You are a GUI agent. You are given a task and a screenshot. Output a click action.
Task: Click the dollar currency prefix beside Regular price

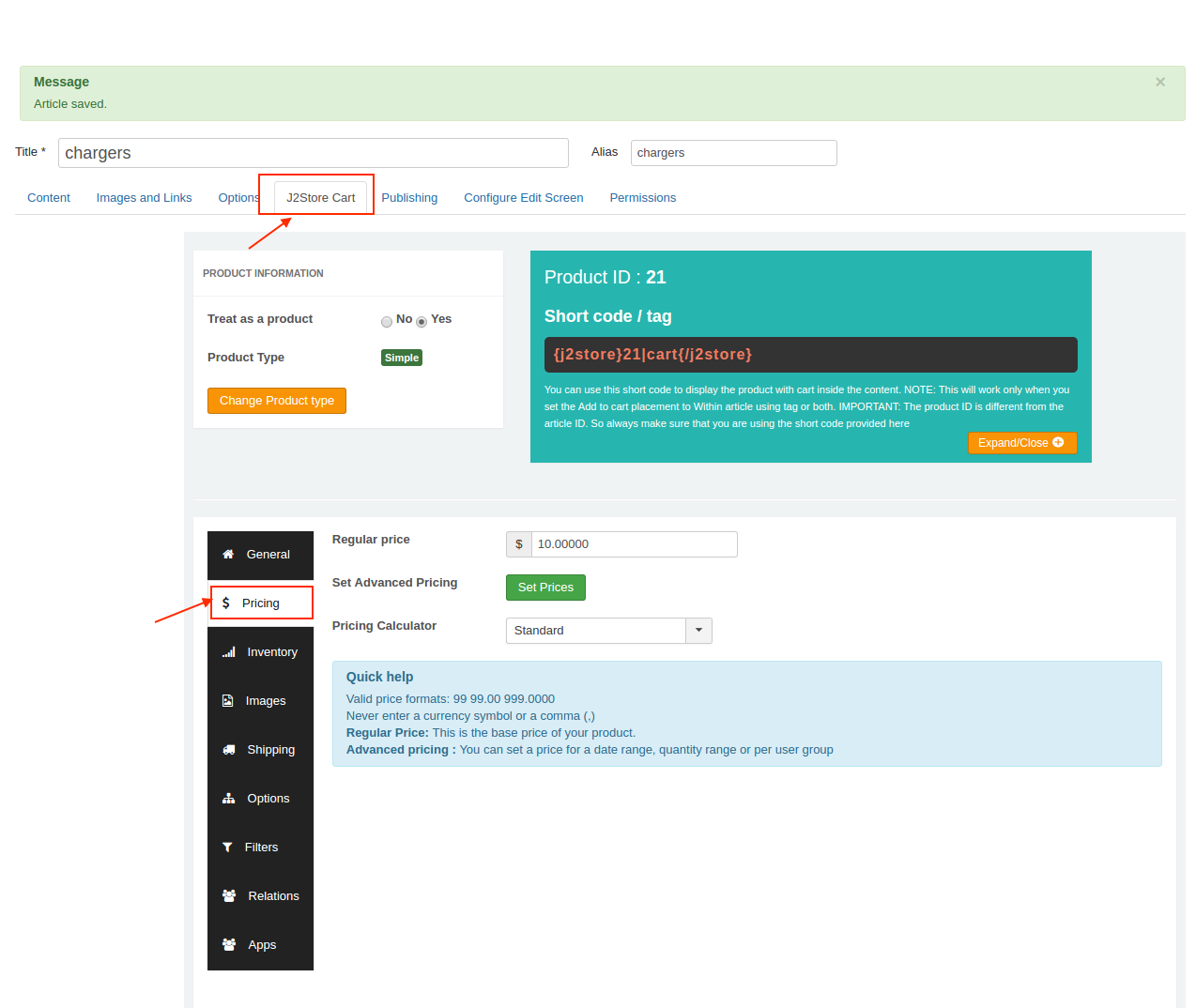518,544
